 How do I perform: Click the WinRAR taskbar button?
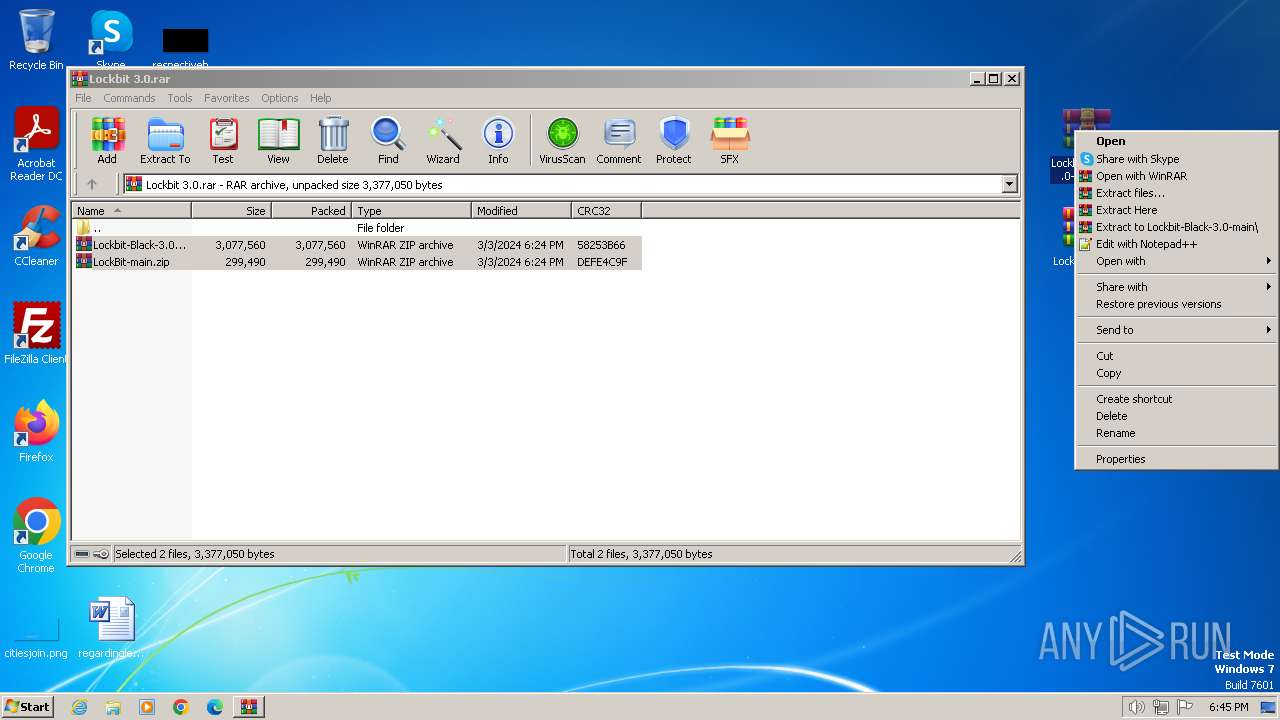(x=248, y=707)
